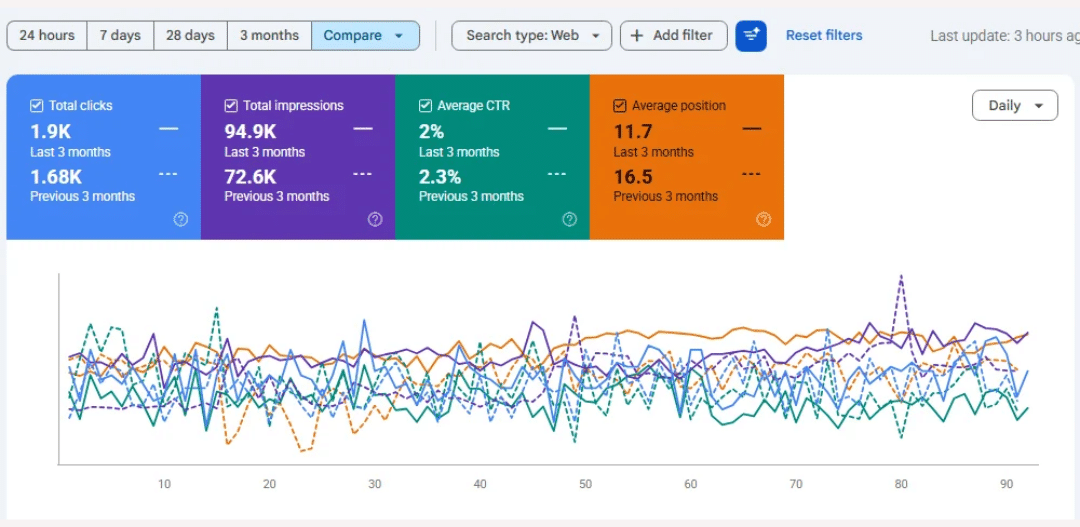Toggle the Average CTR checkbox

point(425,105)
